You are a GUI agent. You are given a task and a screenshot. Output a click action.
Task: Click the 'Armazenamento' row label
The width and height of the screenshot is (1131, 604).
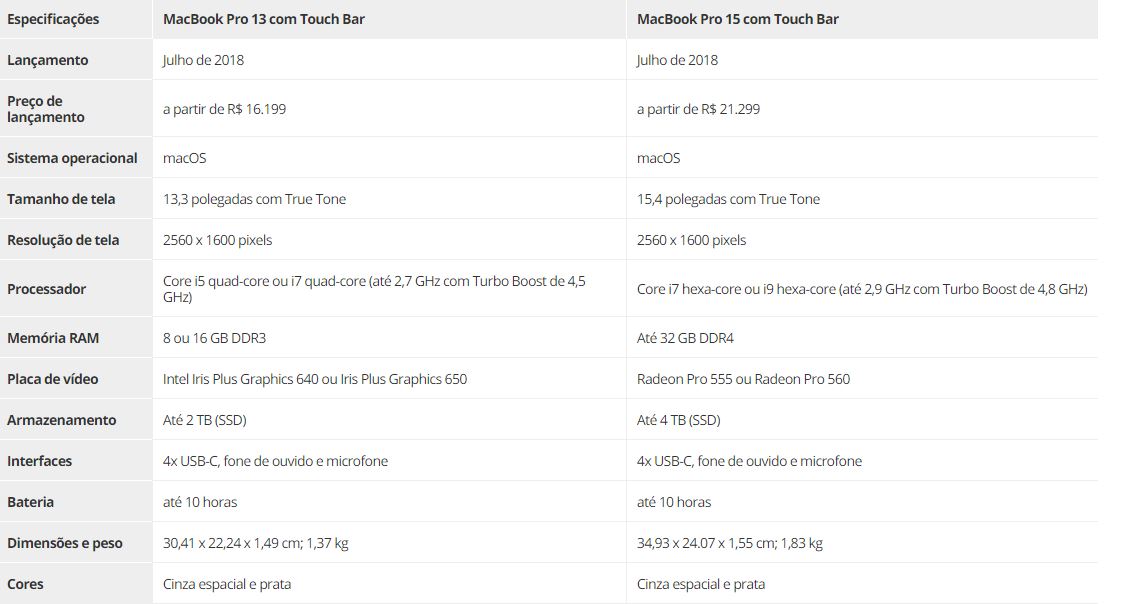click(61, 420)
